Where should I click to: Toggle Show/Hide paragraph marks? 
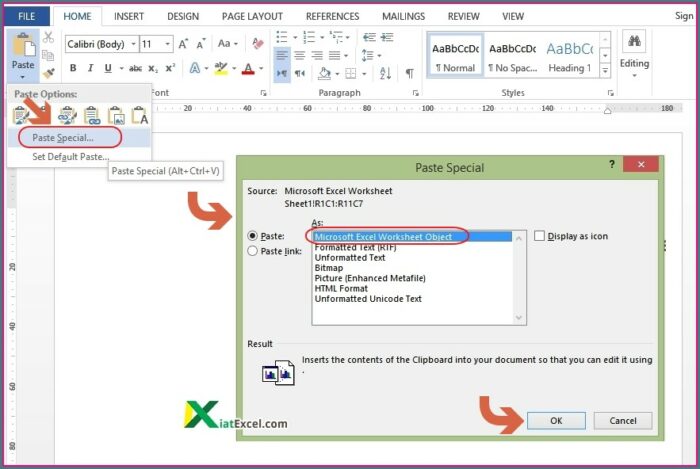point(409,73)
